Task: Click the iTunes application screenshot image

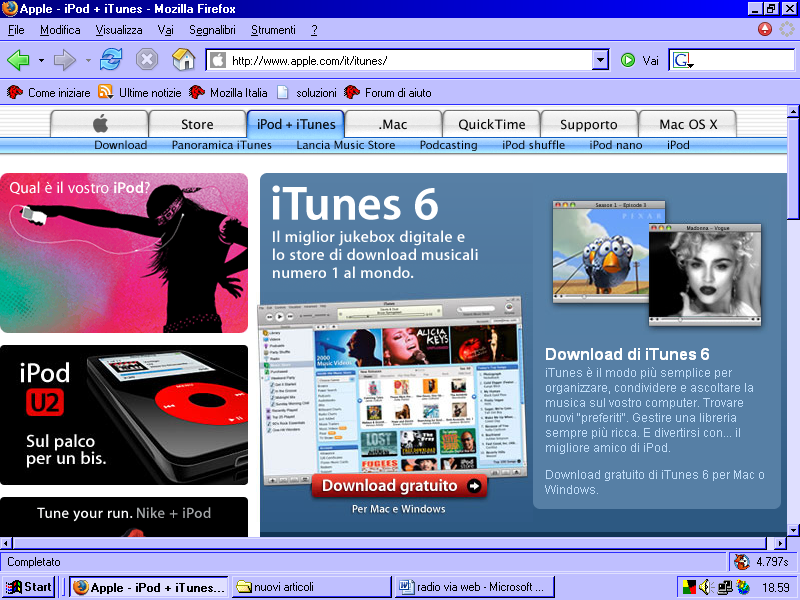Action: tap(392, 389)
